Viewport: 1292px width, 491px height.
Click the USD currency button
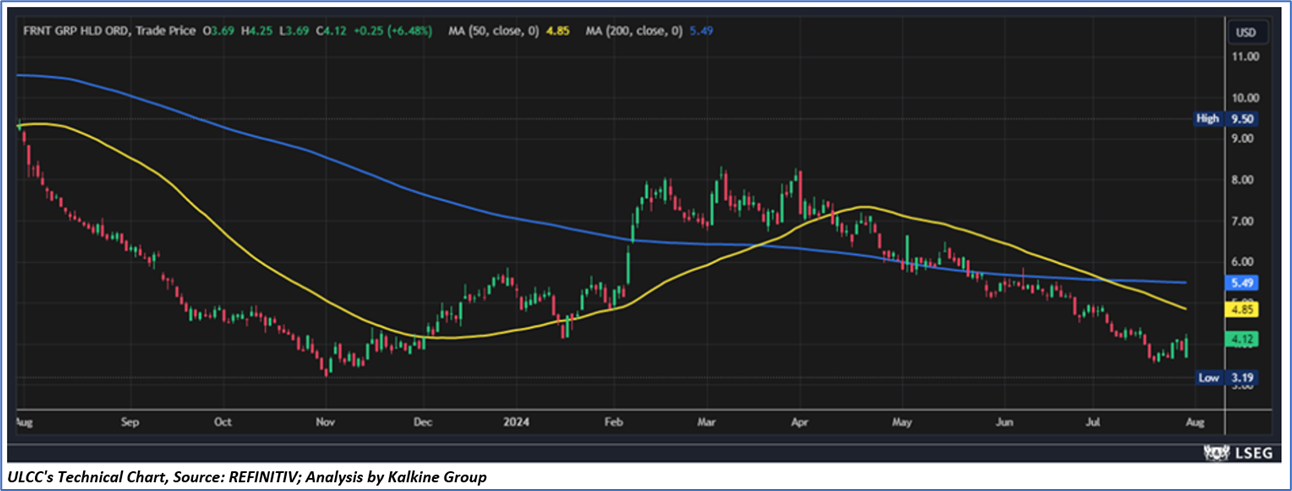[x=1245, y=32]
